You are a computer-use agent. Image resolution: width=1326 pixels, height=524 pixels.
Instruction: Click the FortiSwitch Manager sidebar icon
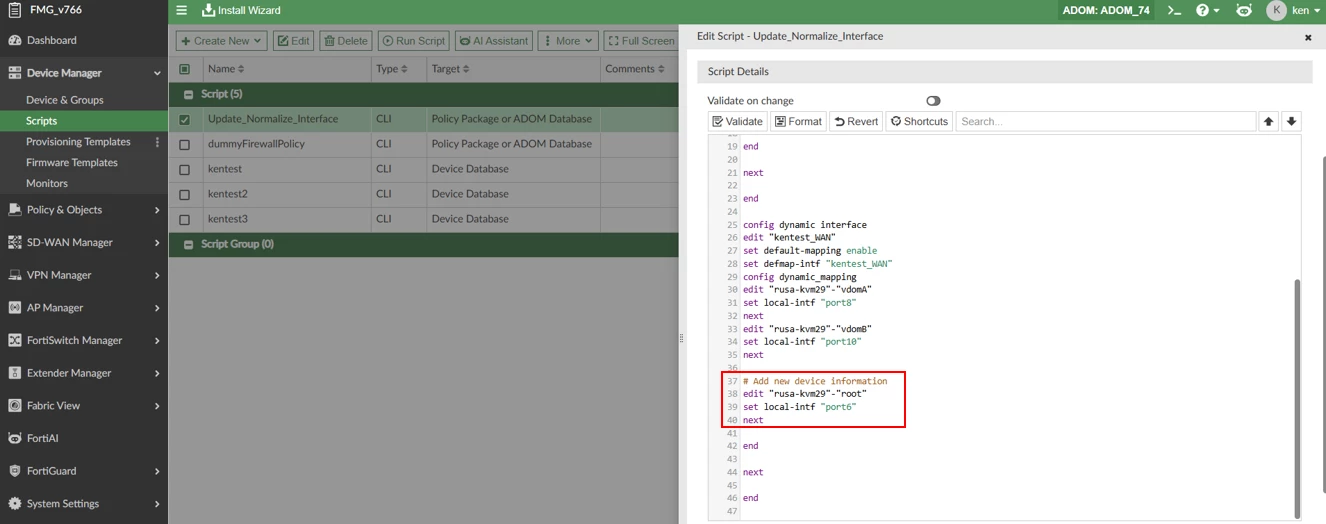14,340
